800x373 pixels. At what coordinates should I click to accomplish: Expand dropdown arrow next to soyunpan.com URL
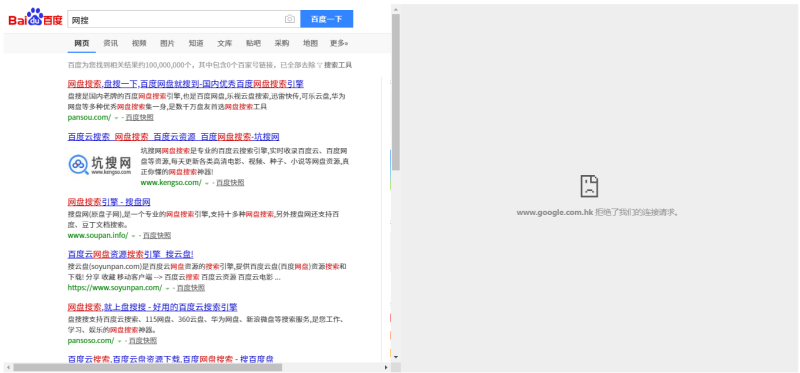click(167, 288)
